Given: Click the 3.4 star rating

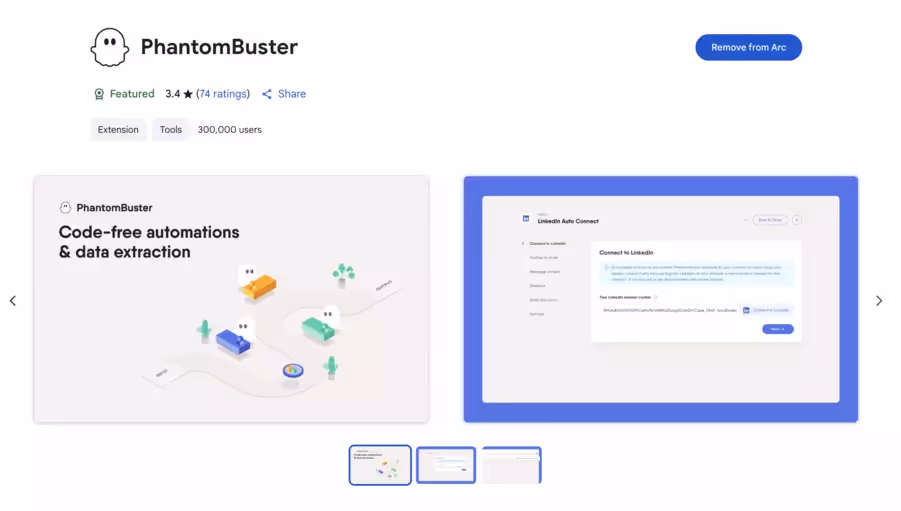Looking at the screenshot, I should coord(179,94).
